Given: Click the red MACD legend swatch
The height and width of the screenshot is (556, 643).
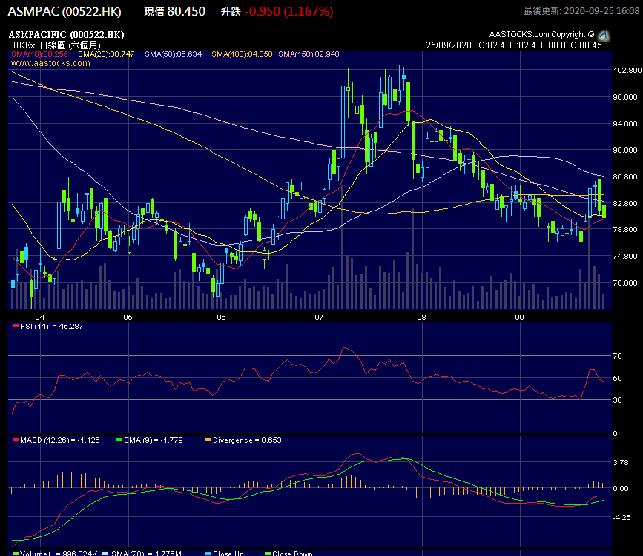Looking at the screenshot, I should coord(16,440).
